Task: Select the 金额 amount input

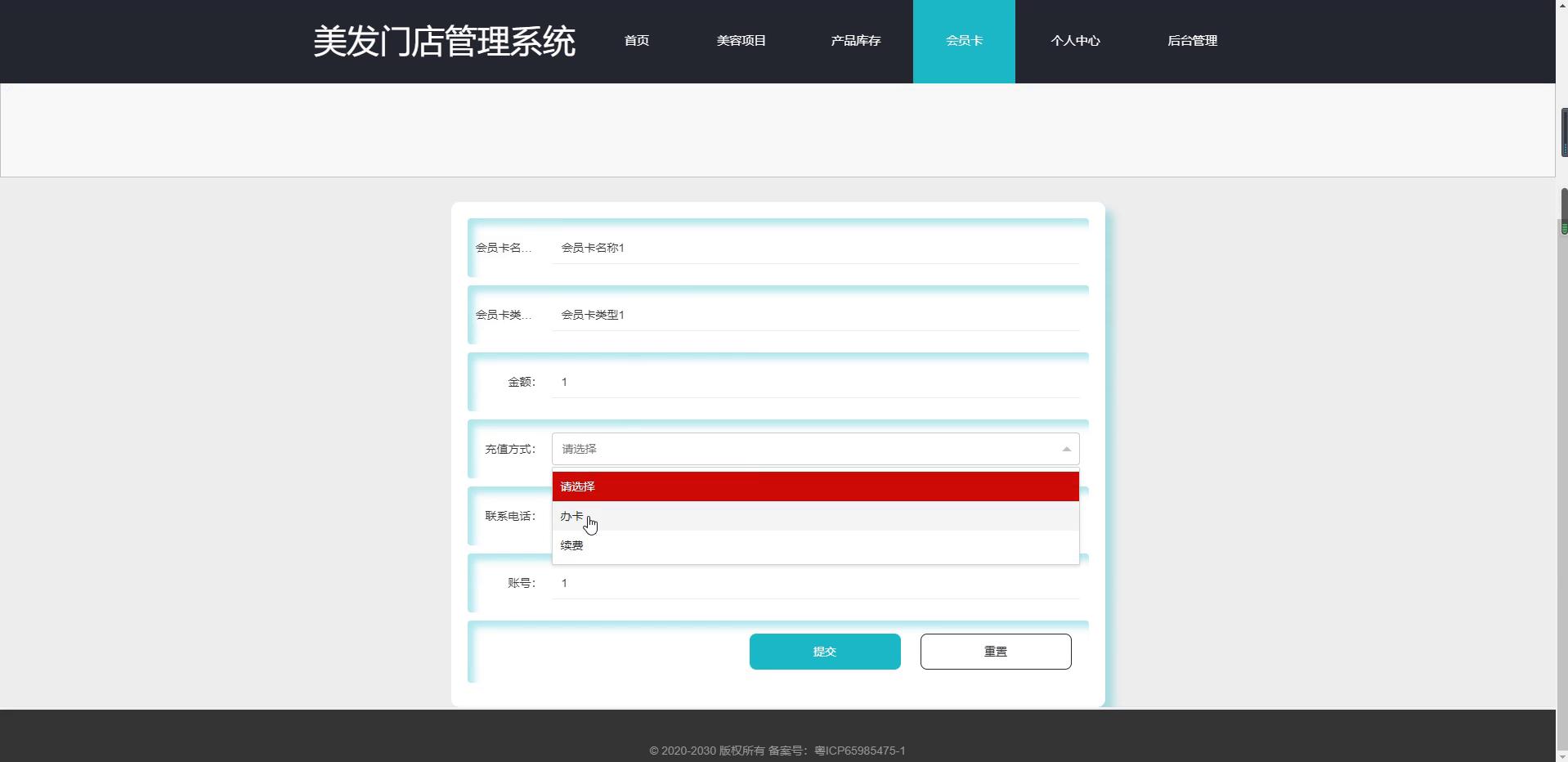Action: pyautogui.click(x=815, y=382)
